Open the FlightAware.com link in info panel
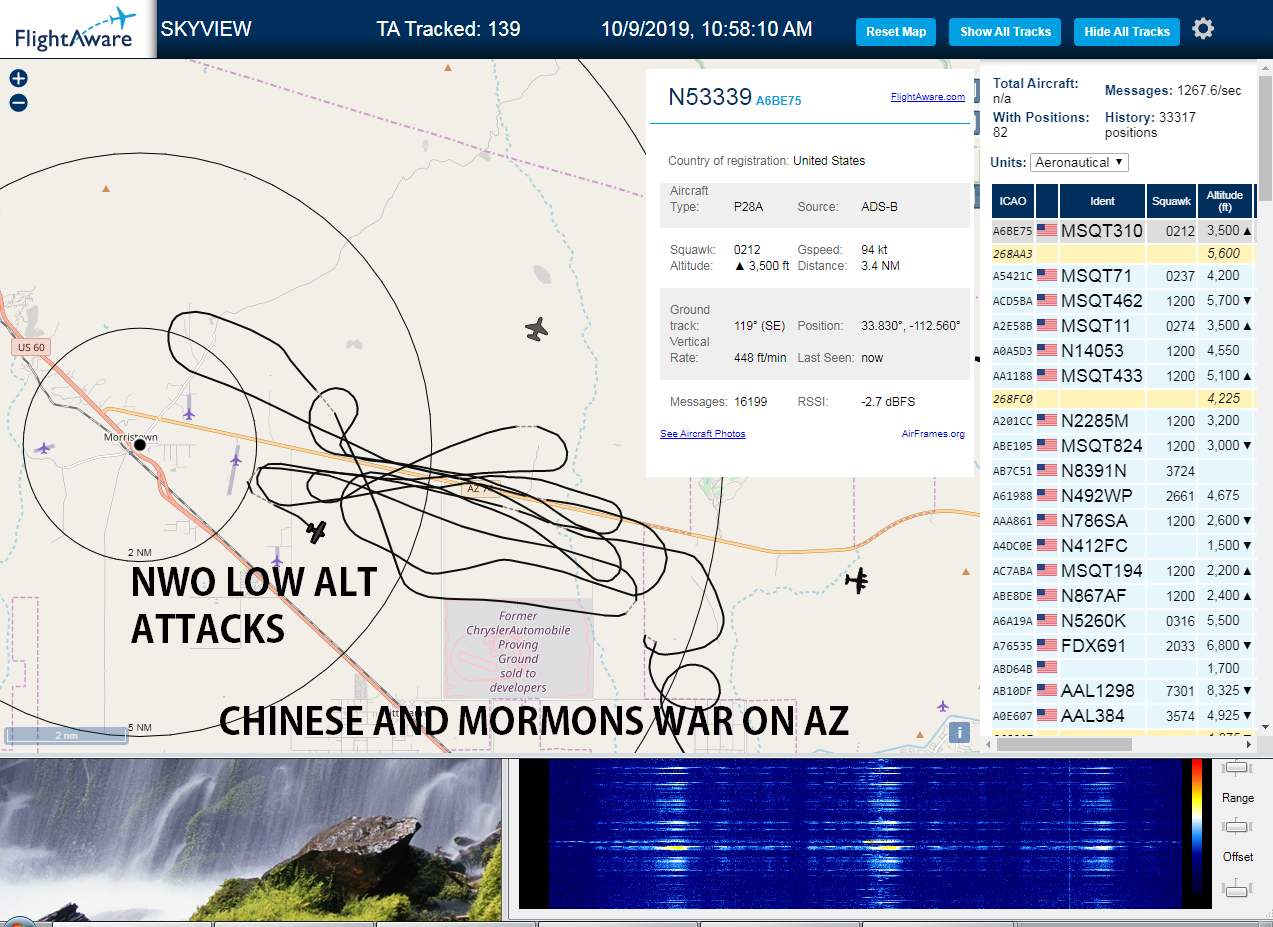The image size is (1273, 927). tap(928, 97)
